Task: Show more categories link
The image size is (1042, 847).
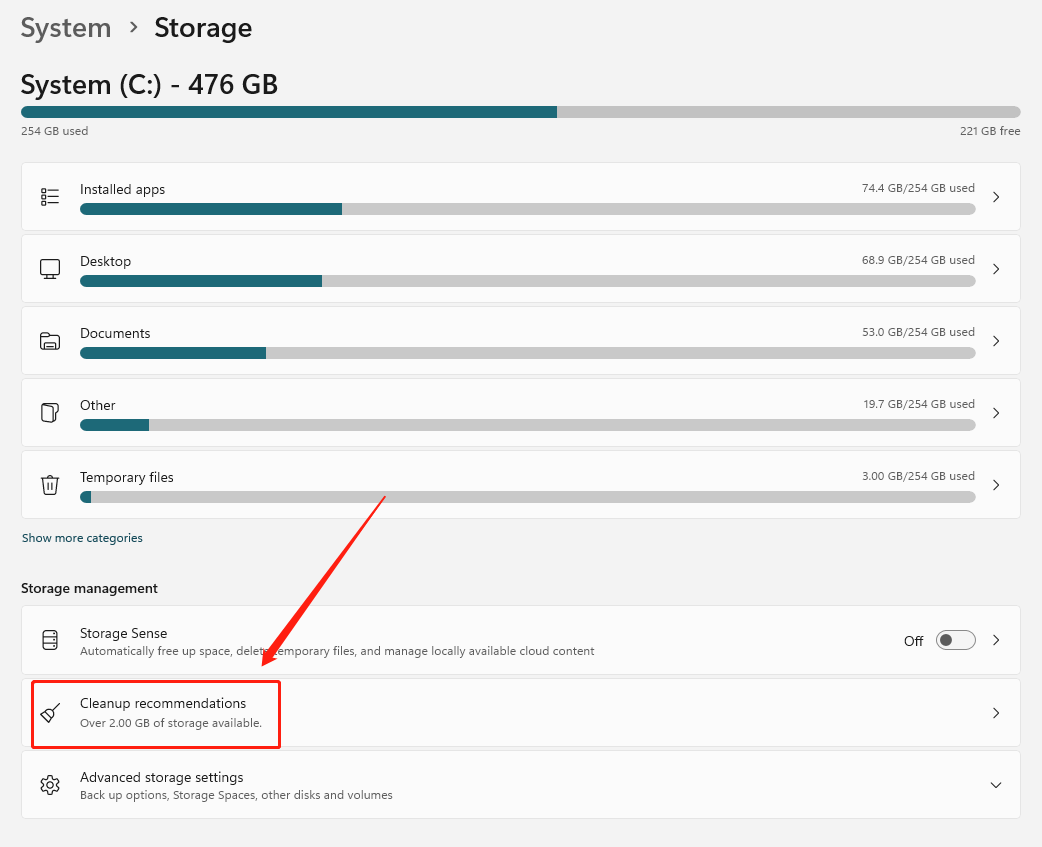Action: [82, 538]
